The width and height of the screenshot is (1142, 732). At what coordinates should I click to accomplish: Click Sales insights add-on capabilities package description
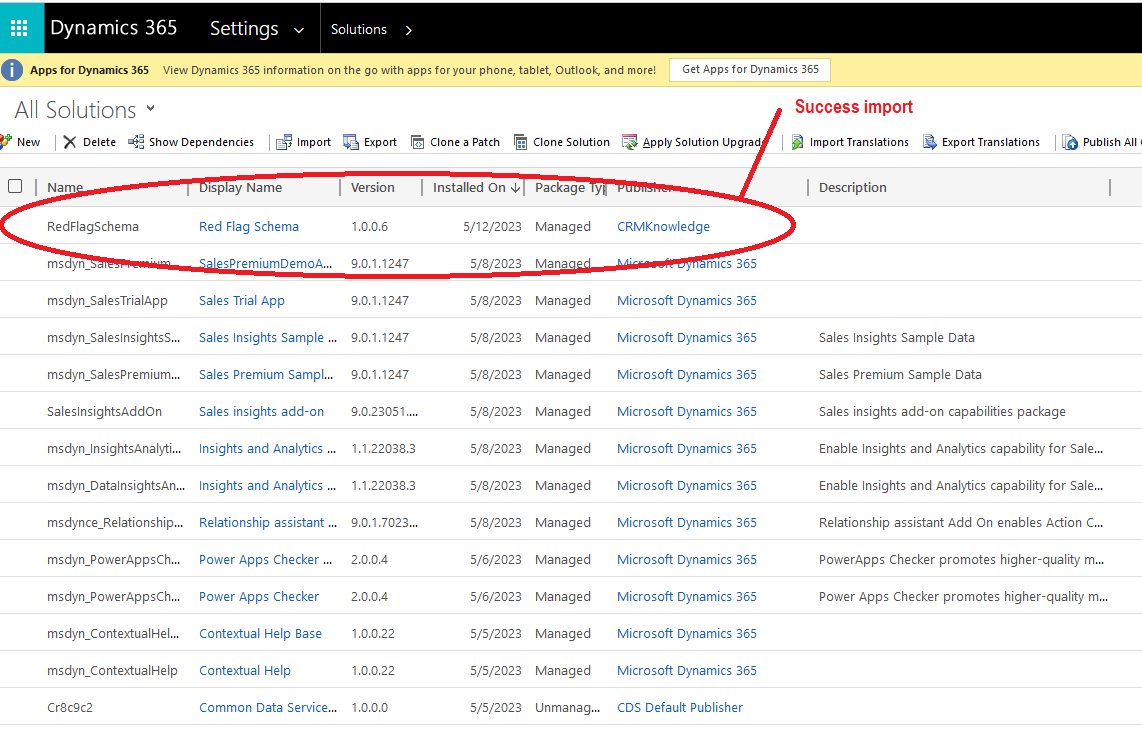(x=942, y=412)
